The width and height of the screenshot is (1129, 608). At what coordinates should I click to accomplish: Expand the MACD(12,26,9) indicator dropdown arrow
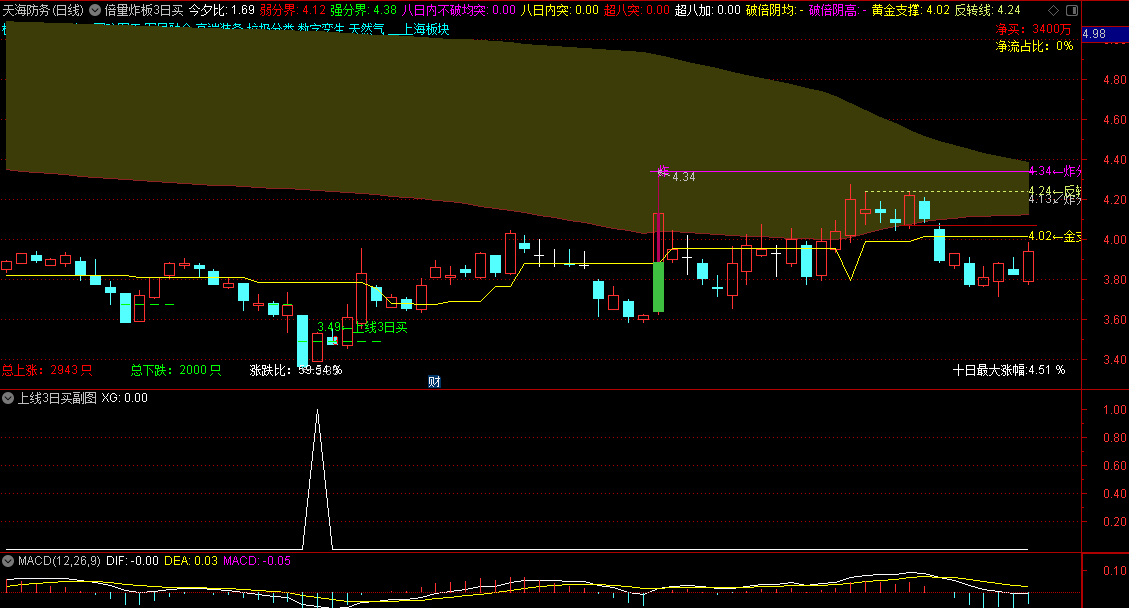pos(8,560)
